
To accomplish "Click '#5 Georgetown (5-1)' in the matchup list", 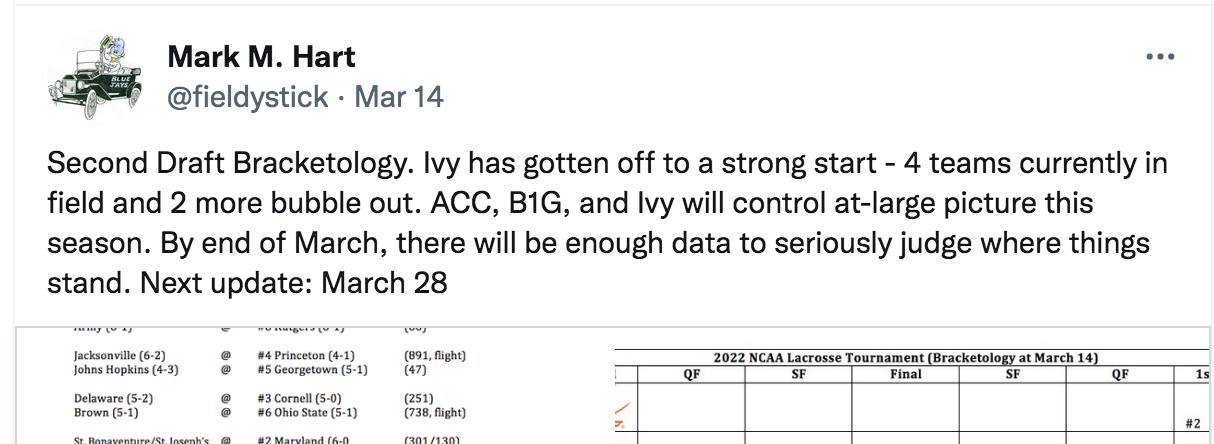I will (x=312, y=369).
